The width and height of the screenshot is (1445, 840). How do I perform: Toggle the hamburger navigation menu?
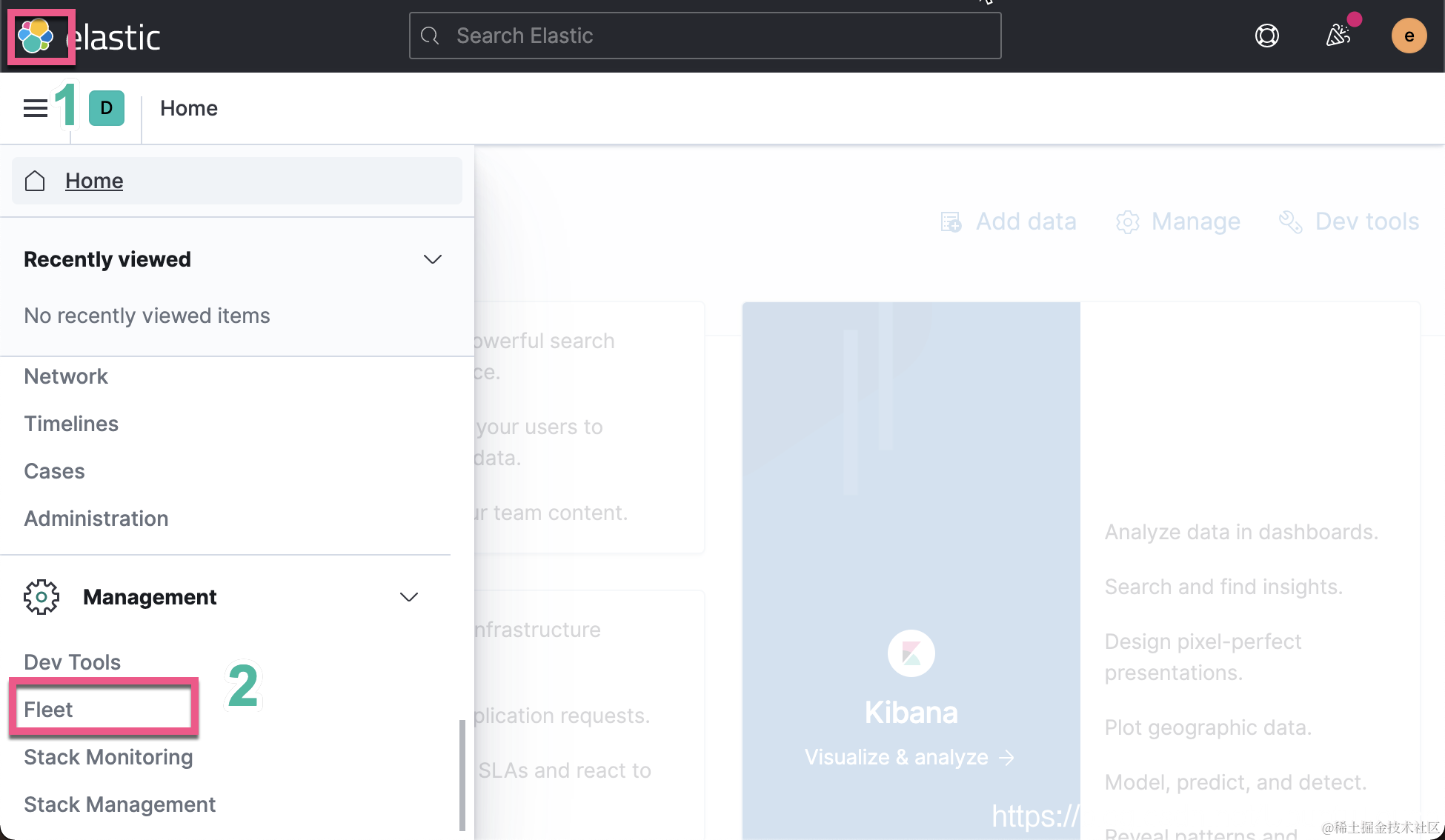[35, 108]
